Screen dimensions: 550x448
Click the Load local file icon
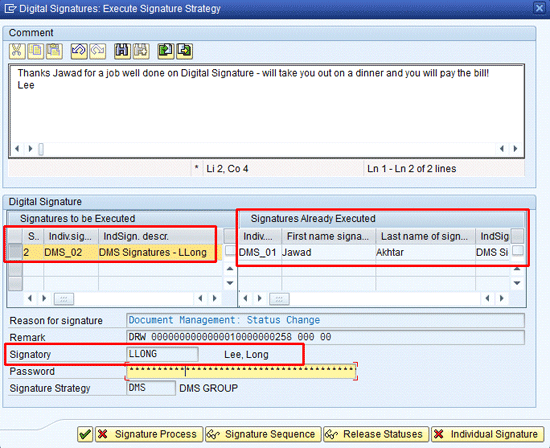[166, 51]
